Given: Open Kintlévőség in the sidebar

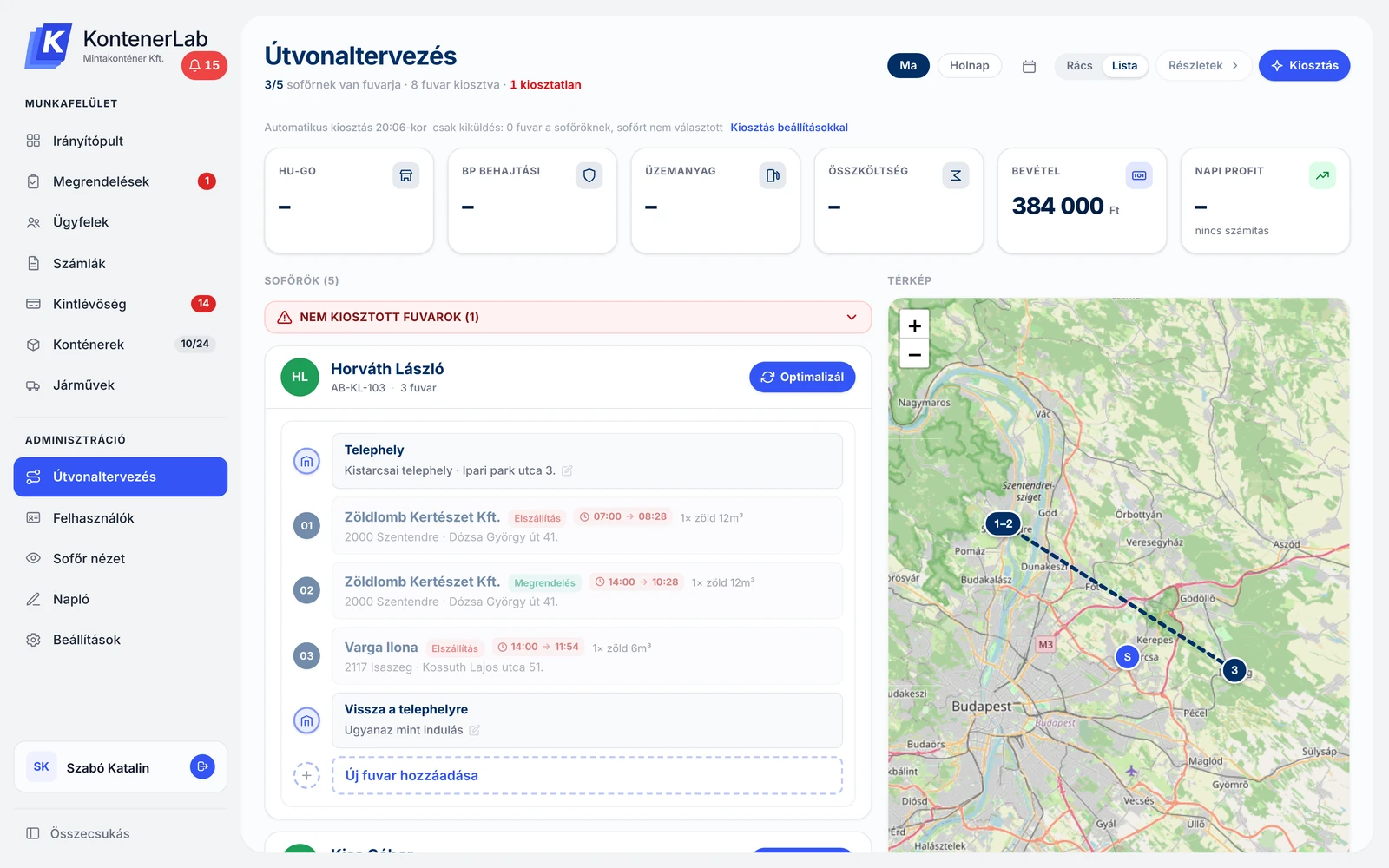Looking at the screenshot, I should (x=121, y=304).
